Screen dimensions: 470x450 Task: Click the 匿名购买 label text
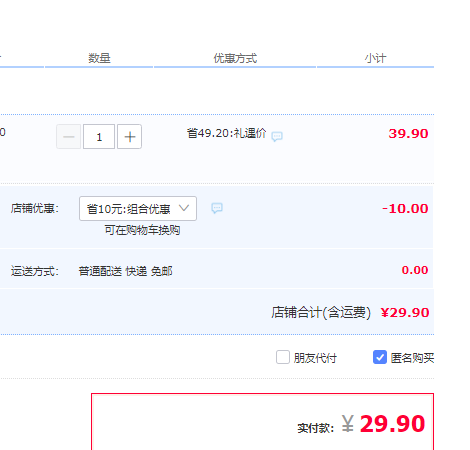tap(412, 358)
